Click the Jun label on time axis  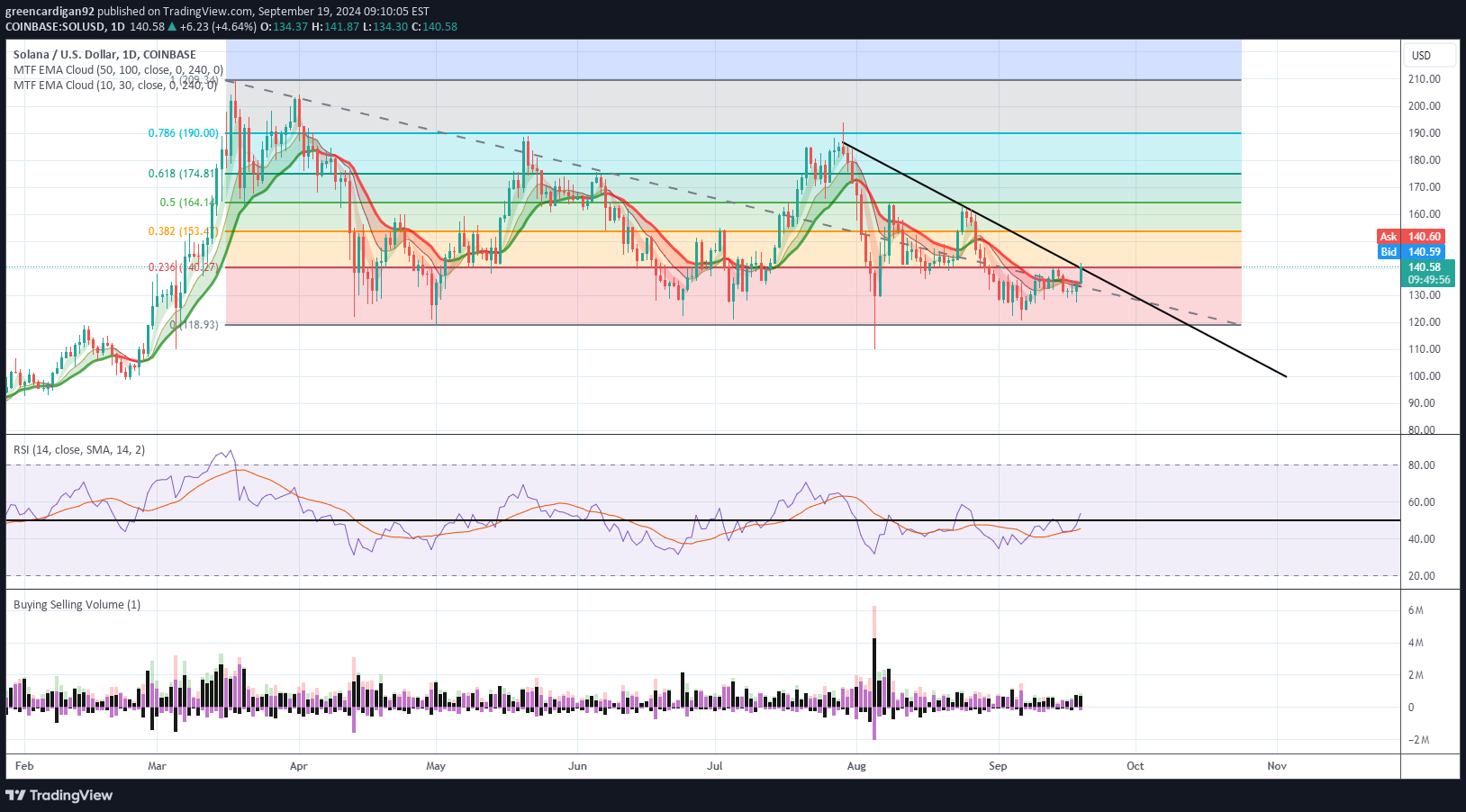pyautogui.click(x=578, y=766)
